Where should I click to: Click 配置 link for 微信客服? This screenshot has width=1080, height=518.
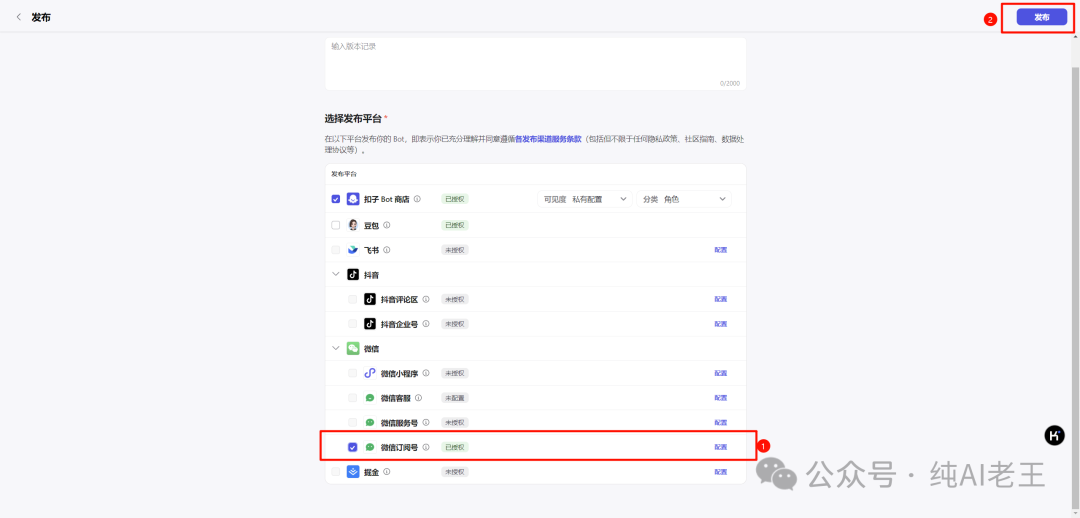(720, 398)
